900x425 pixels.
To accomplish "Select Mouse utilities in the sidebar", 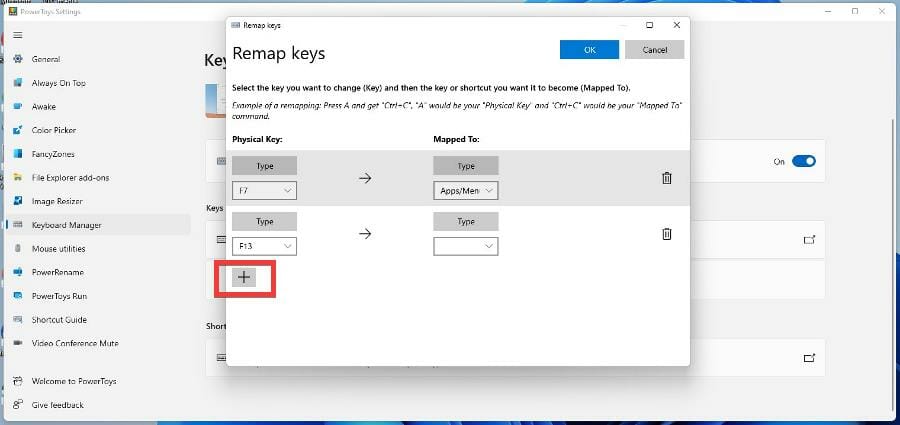I will tap(59, 249).
